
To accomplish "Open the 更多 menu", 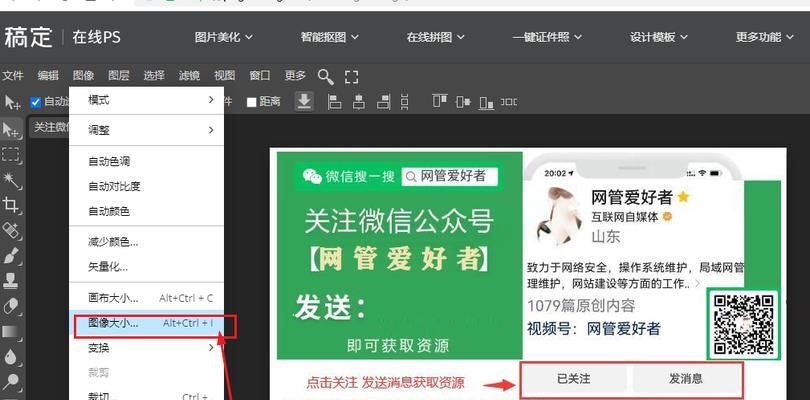I will click(x=295, y=76).
